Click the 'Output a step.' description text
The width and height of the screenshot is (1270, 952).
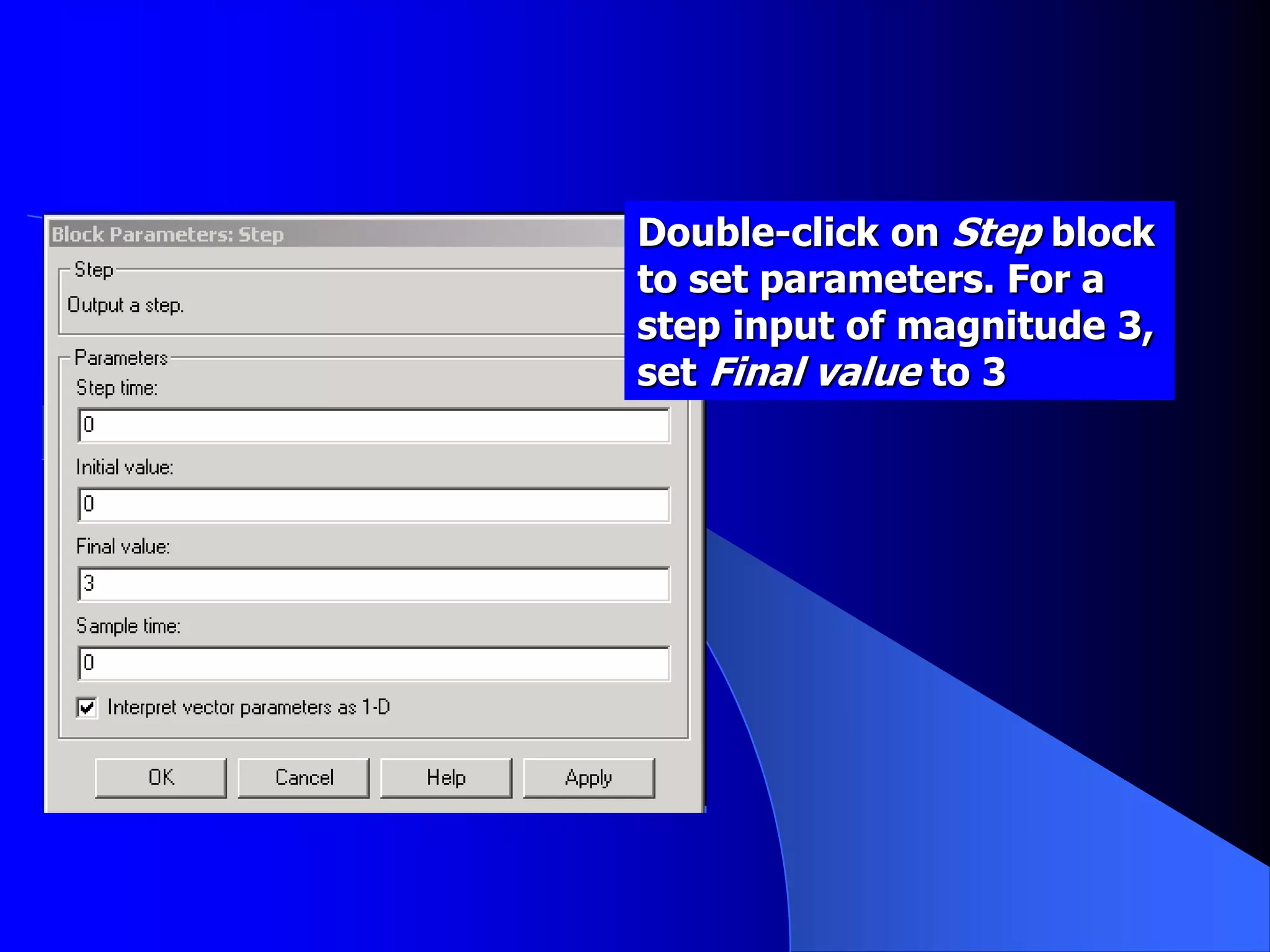click(x=126, y=305)
